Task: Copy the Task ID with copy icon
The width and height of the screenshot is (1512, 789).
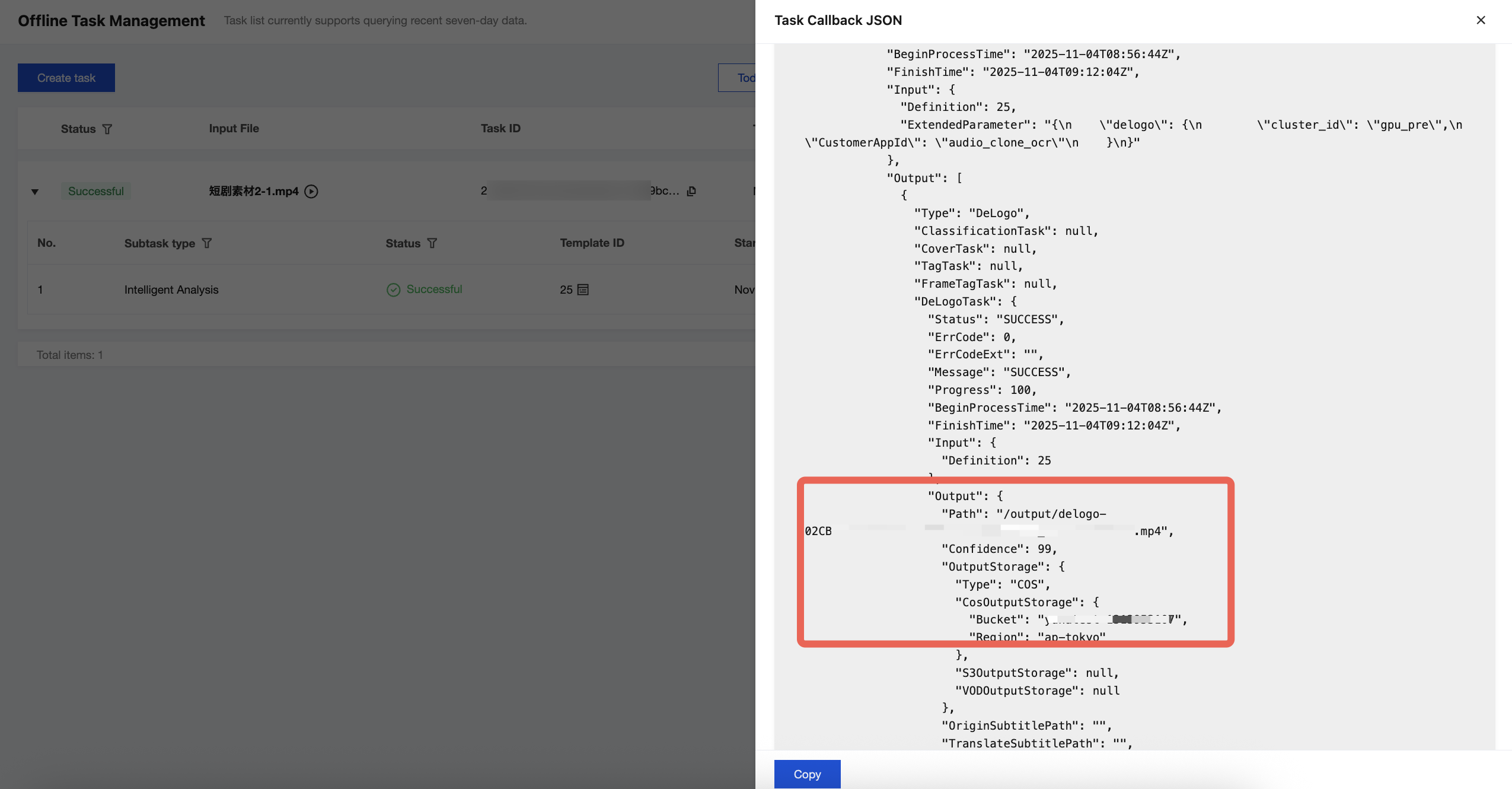Action: [x=691, y=191]
